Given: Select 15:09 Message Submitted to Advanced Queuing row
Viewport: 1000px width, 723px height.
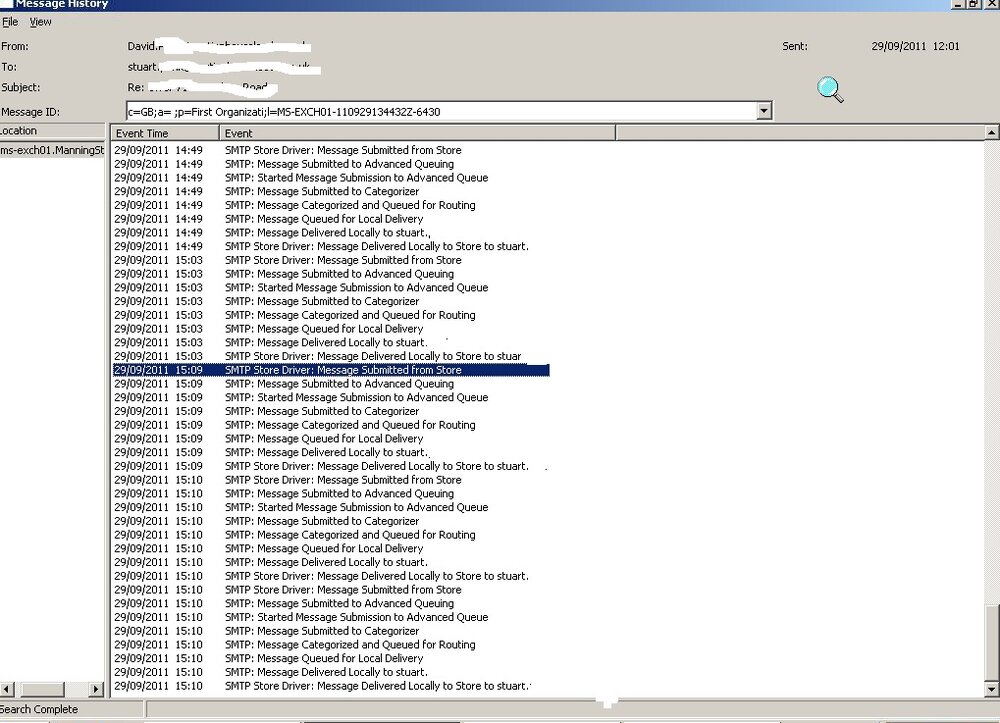Looking at the screenshot, I should 284,384.
